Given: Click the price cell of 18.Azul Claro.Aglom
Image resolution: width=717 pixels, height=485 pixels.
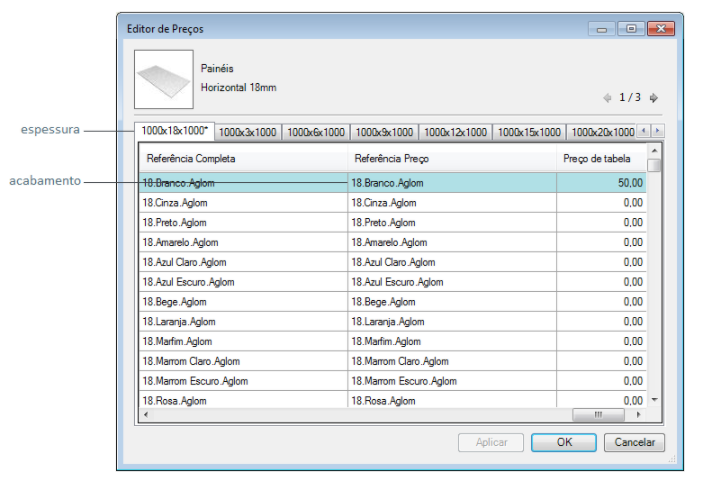Looking at the screenshot, I should 601,262.
